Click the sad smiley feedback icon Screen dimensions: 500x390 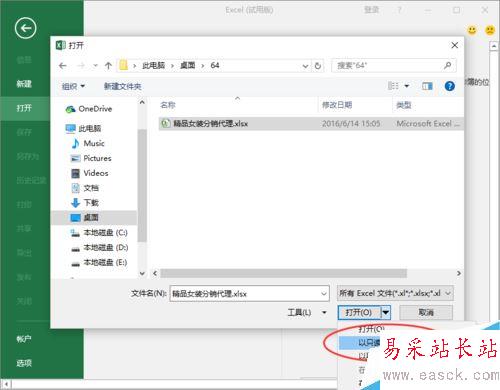[x=490, y=30]
